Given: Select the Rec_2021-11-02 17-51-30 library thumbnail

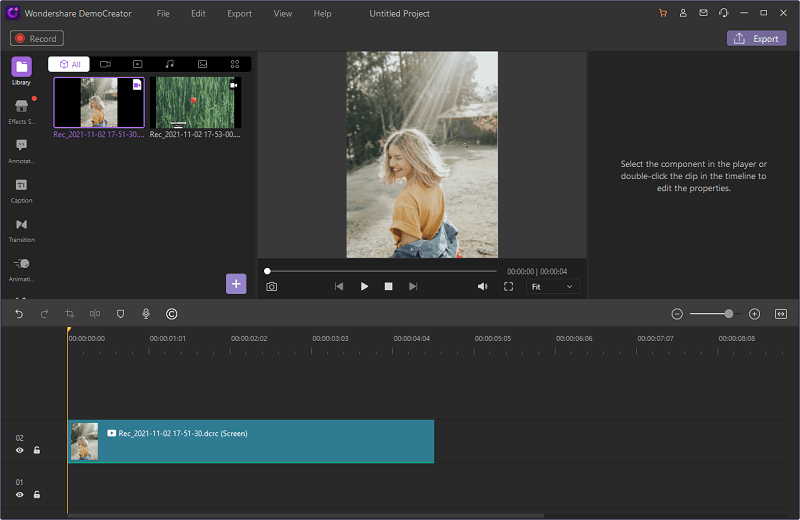Looking at the screenshot, I should 99,102.
